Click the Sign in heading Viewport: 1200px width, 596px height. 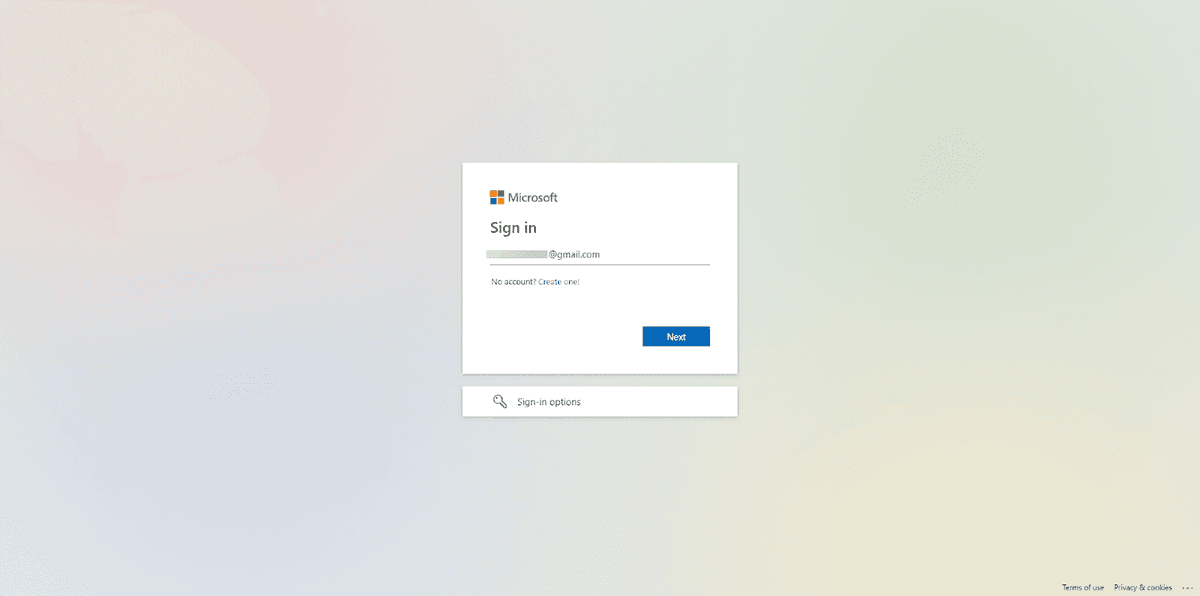(x=513, y=228)
